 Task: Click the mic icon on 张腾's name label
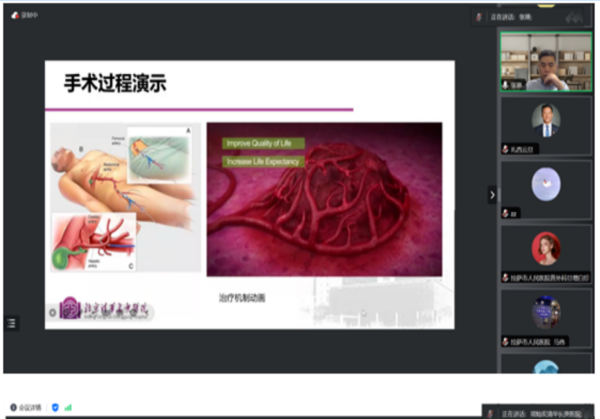(x=506, y=86)
